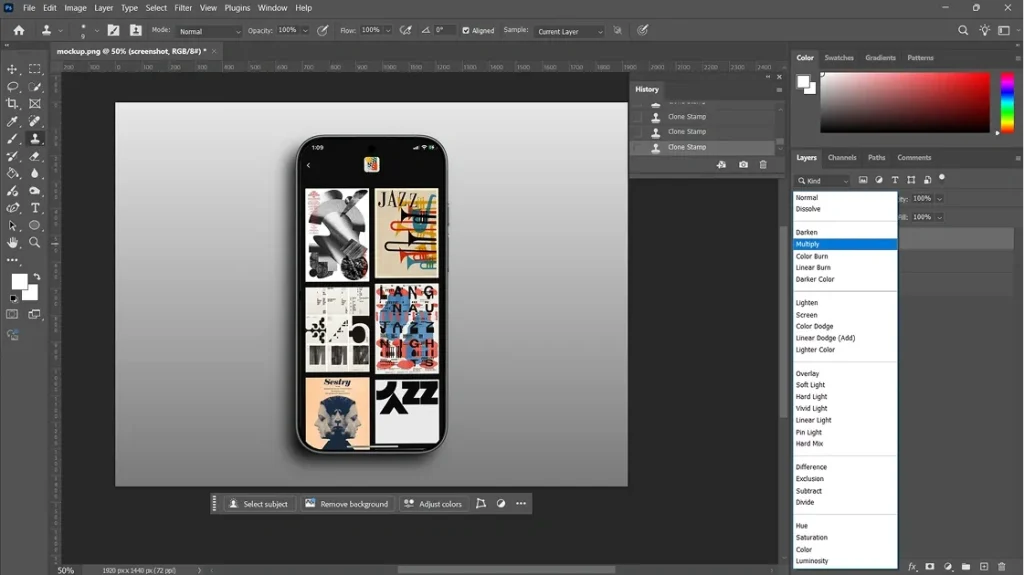Click the zoom level 50% field
The image size is (1024, 575).
tap(65, 570)
